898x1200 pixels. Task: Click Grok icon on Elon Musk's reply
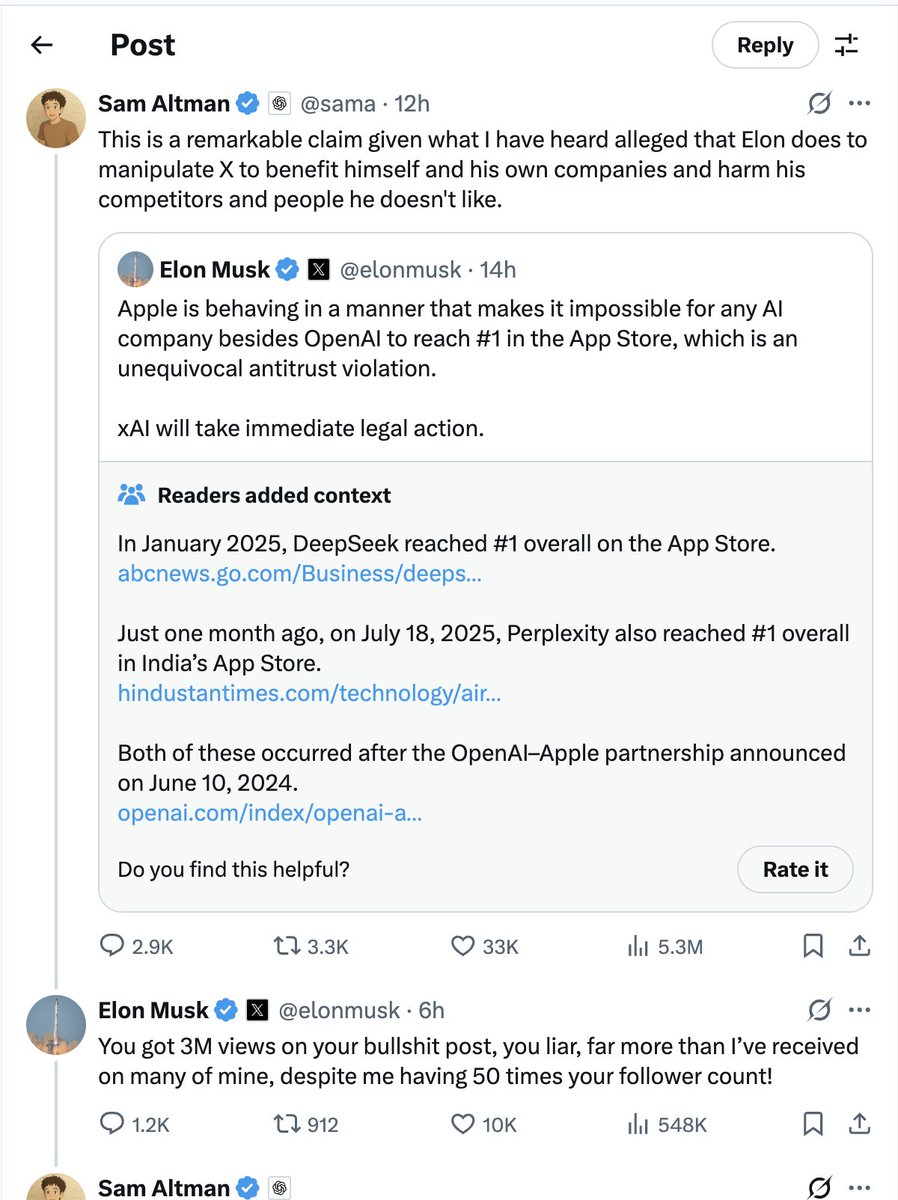pos(820,1011)
